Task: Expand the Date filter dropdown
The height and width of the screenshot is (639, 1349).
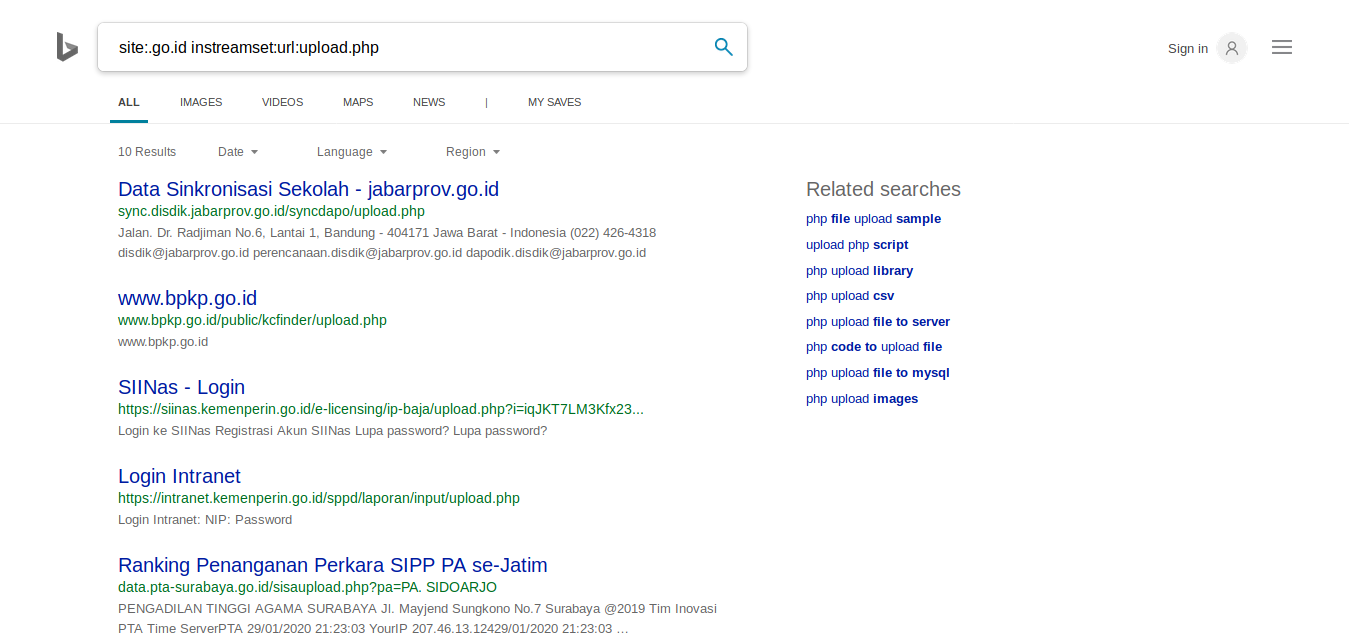Action: [238, 152]
